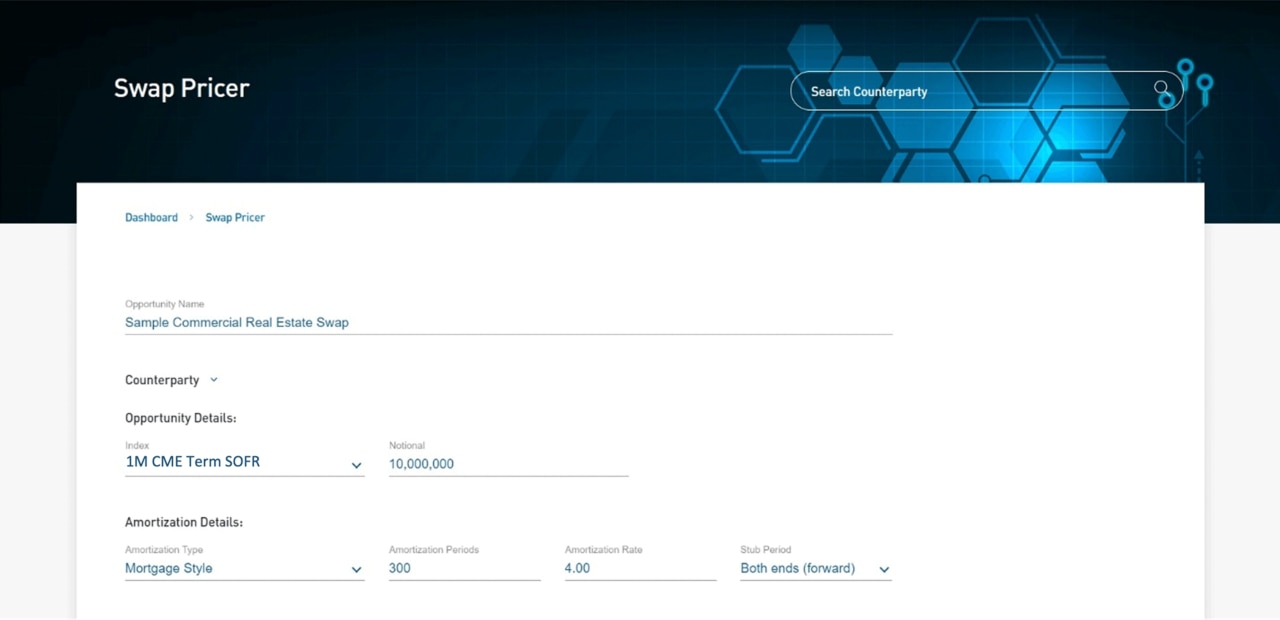The width and height of the screenshot is (1280, 620).
Task: Click the breadcrumb separator arrow
Action: [191, 217]
